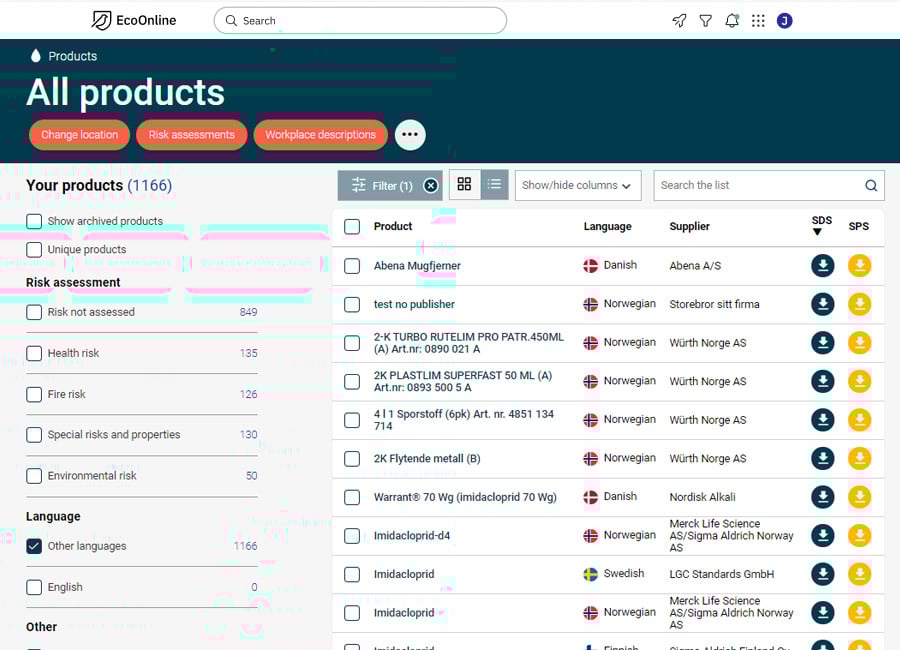This screenshot has width=900, height=650.
Task: Download SDS for 2-K TURBO RUTELIM PRO
Action: tap(823, 343)
